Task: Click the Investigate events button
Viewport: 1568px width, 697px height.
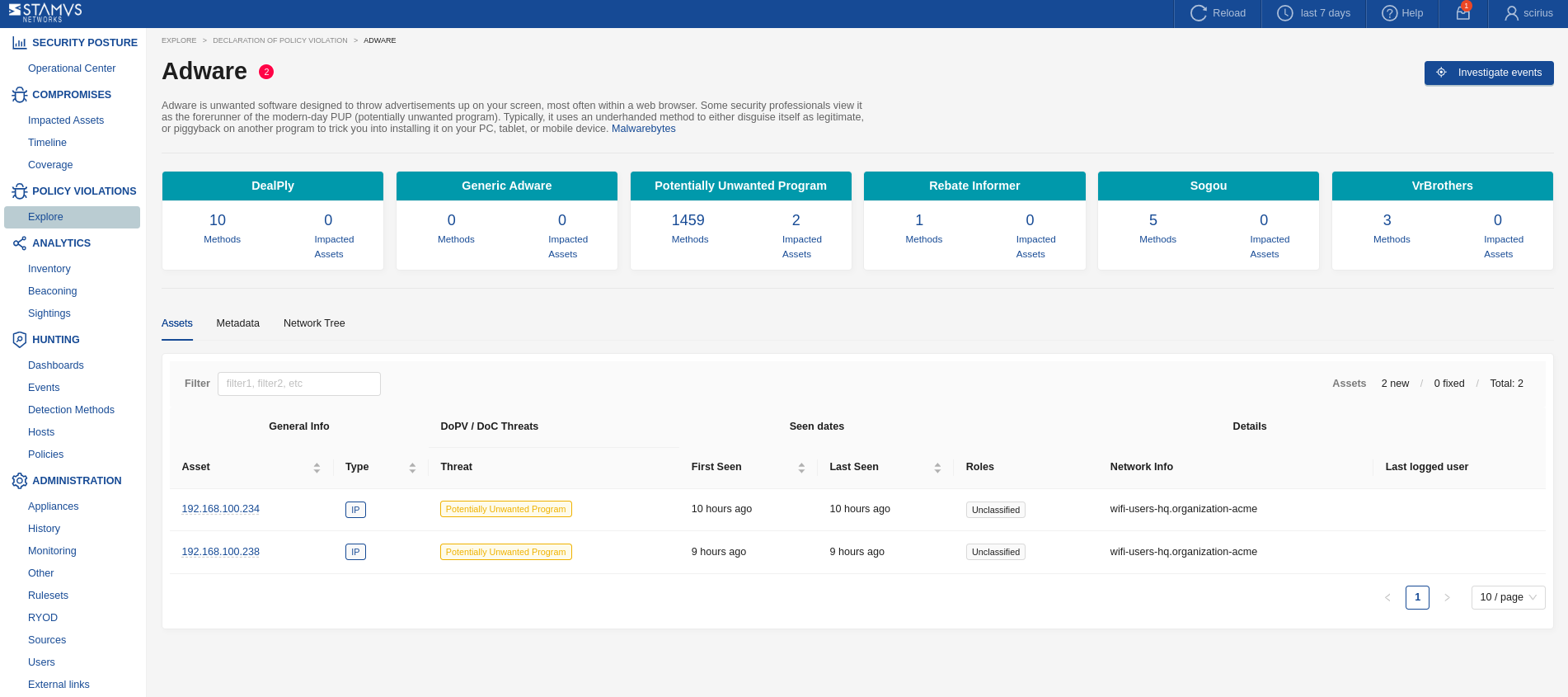Action: click(x=1489, y=73)
